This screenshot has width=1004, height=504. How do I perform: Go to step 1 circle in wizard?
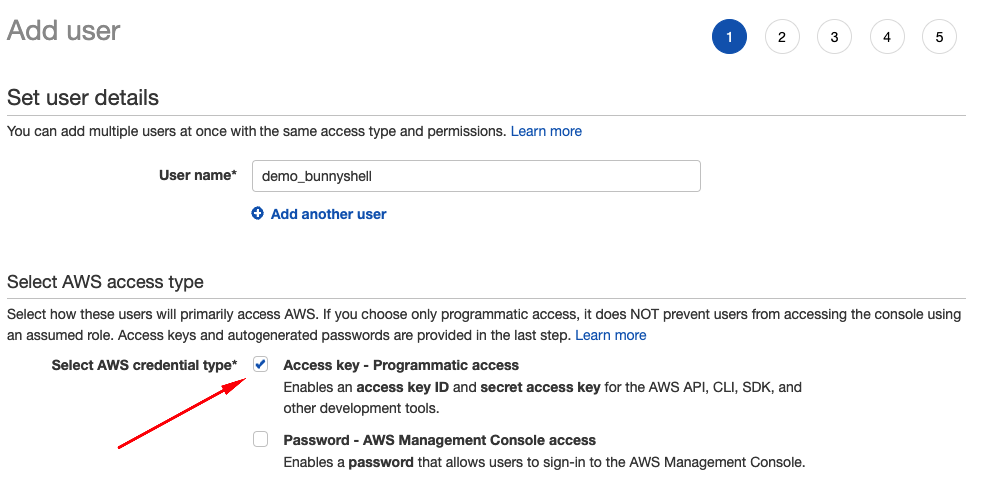pos(729,37)
